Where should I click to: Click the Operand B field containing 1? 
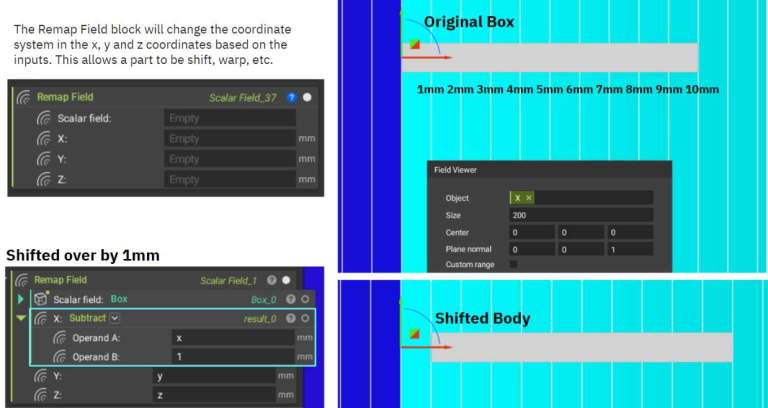[x=233, y=357]
